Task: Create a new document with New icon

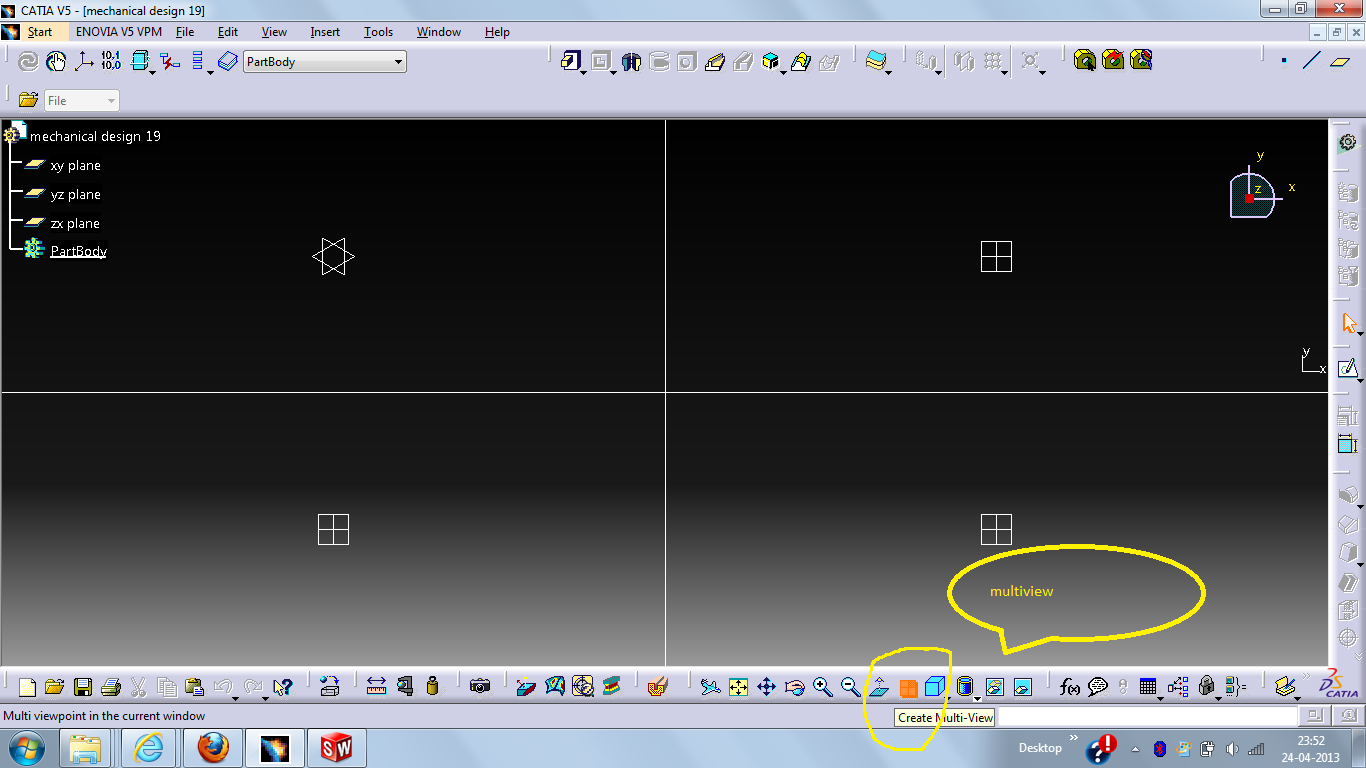Action: pyautogui.click(x=27, y=687)
